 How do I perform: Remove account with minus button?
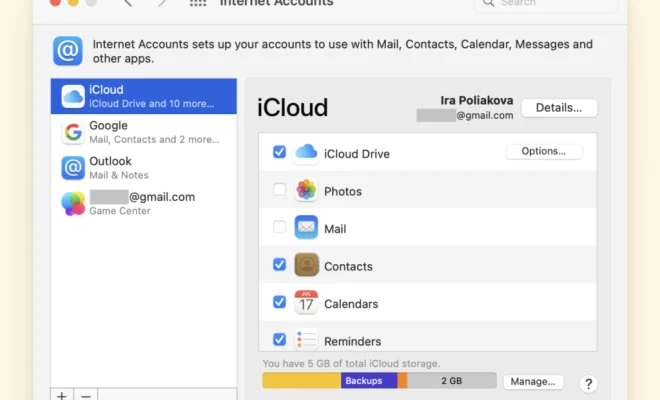pos(86,395)
